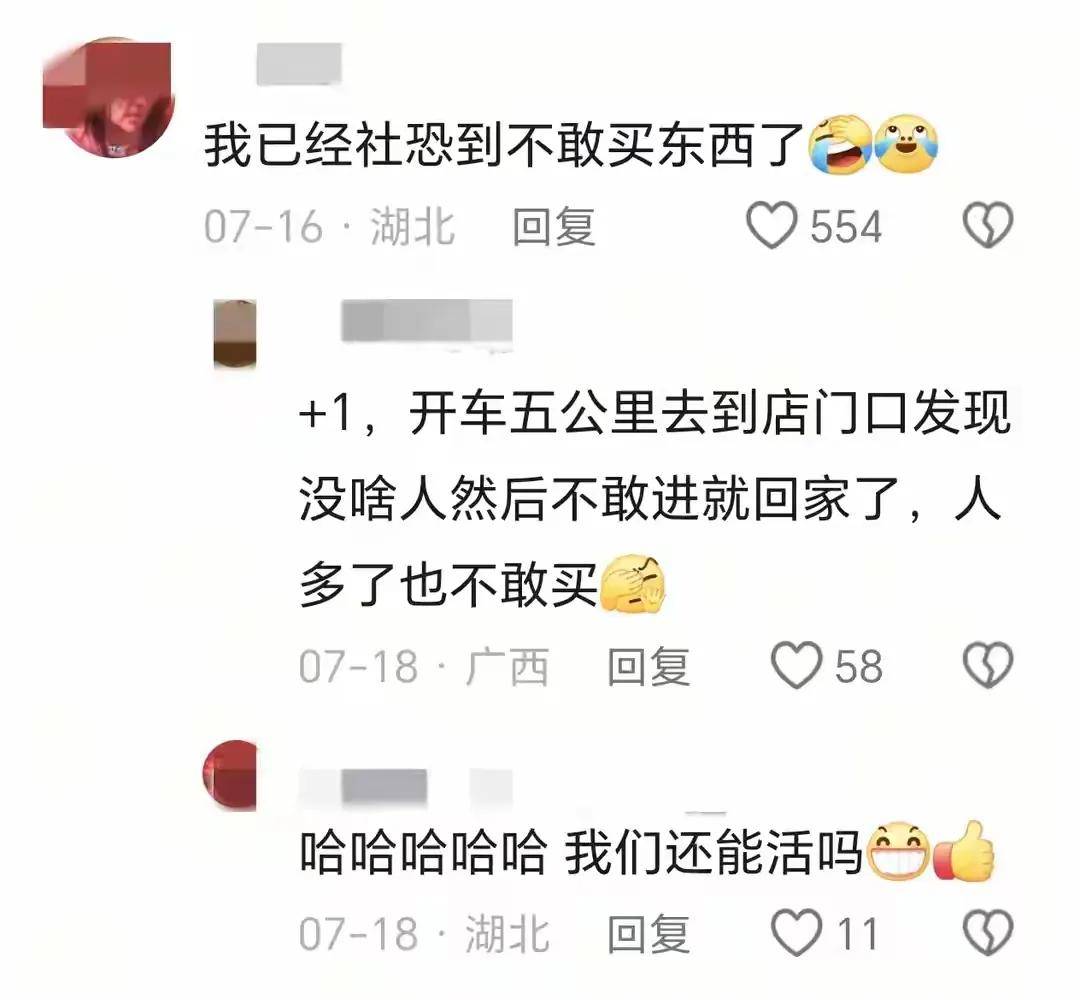Viewport: 1080px width, 1000px height.
Task: Select the reply text 我们还能活吗
Action: (x=713, y=853)
